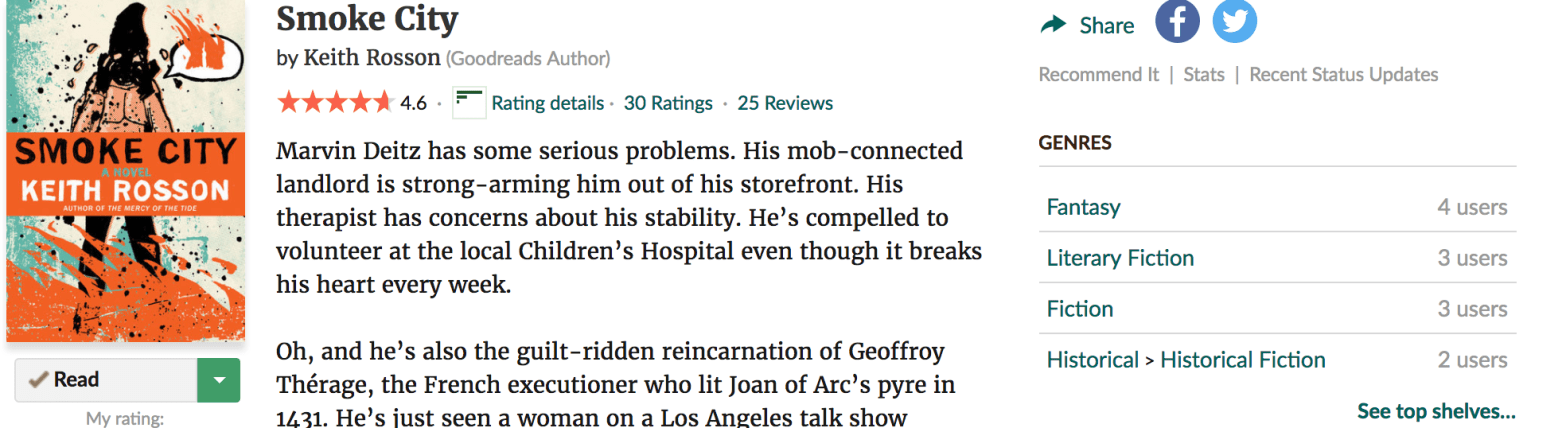Click the Facebook share icon
Image resolution: width=1566 pixels, height=428 pixels.
(x=1177, y=23)
